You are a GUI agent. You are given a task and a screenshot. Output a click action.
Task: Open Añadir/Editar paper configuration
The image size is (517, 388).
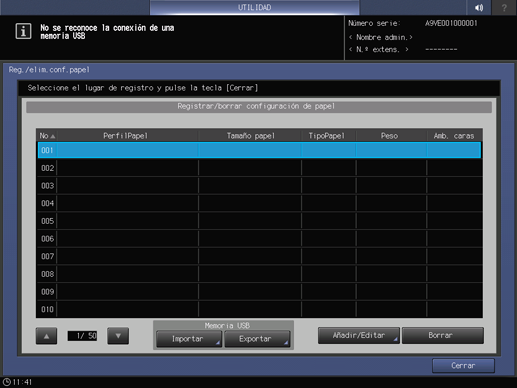point(359,335)
